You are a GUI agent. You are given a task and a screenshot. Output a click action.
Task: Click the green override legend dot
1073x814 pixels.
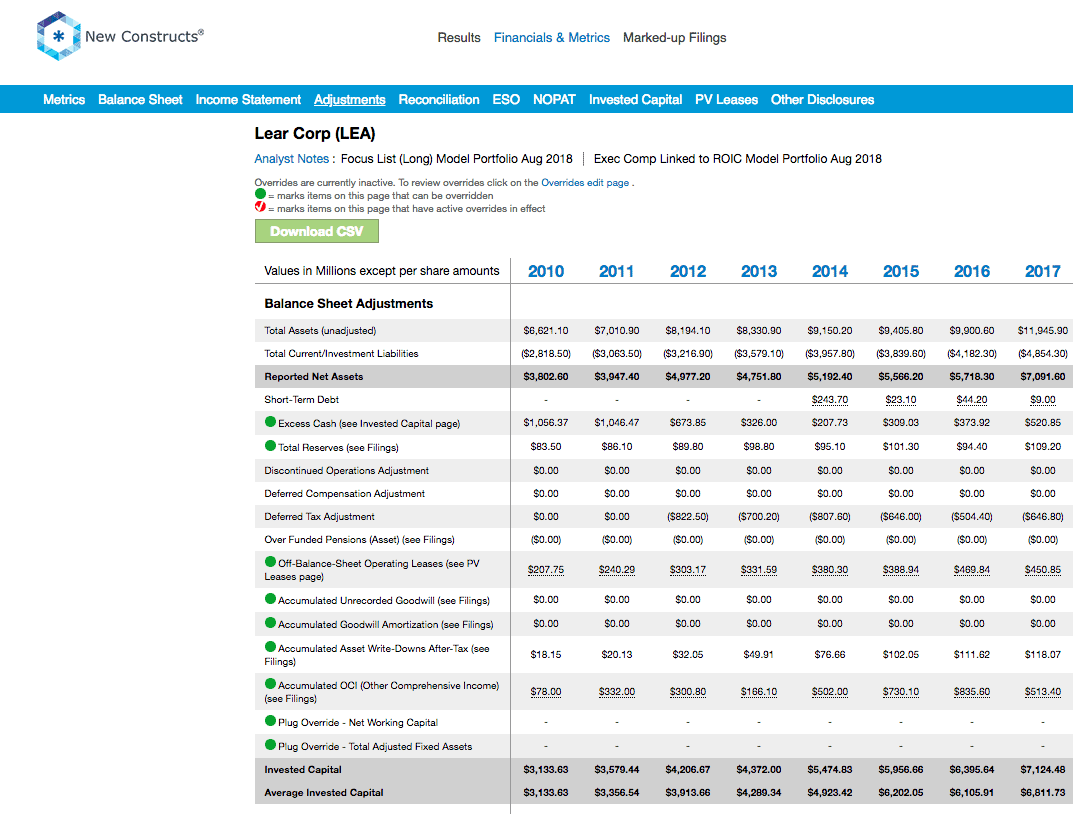click(260, 194)
